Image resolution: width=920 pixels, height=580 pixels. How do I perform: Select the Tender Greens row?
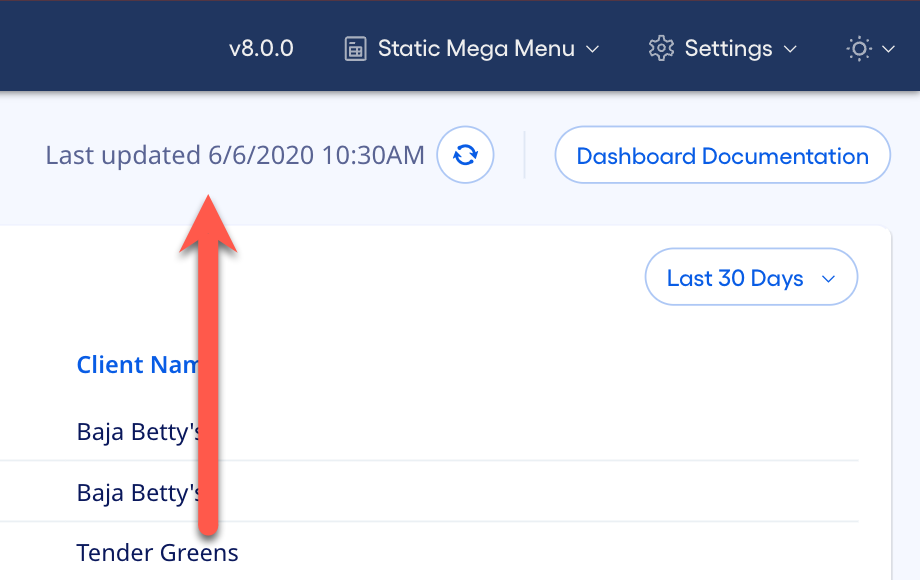coord(157,552)
